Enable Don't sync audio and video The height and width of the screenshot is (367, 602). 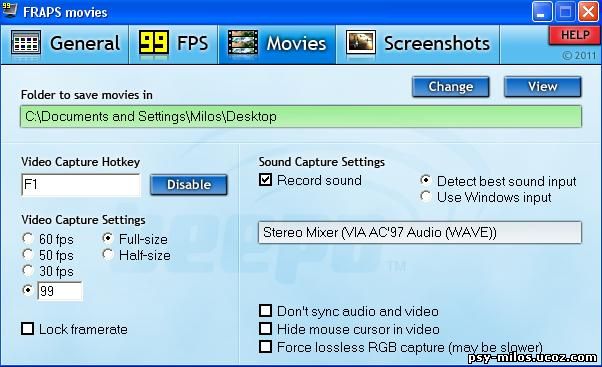click(x=266, y=311)
